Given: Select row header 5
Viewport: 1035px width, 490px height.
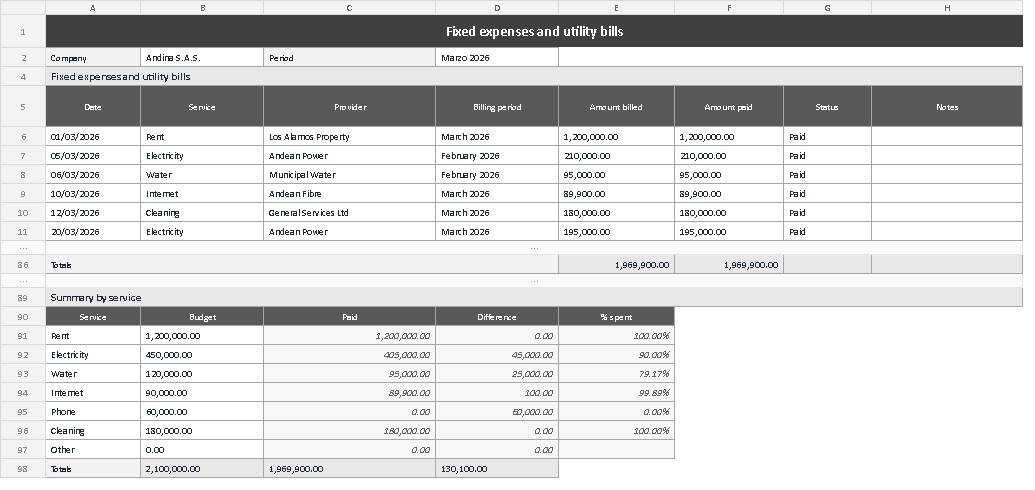Looking at the screenshot, I should pyautogui.click(x=23, y=106).
